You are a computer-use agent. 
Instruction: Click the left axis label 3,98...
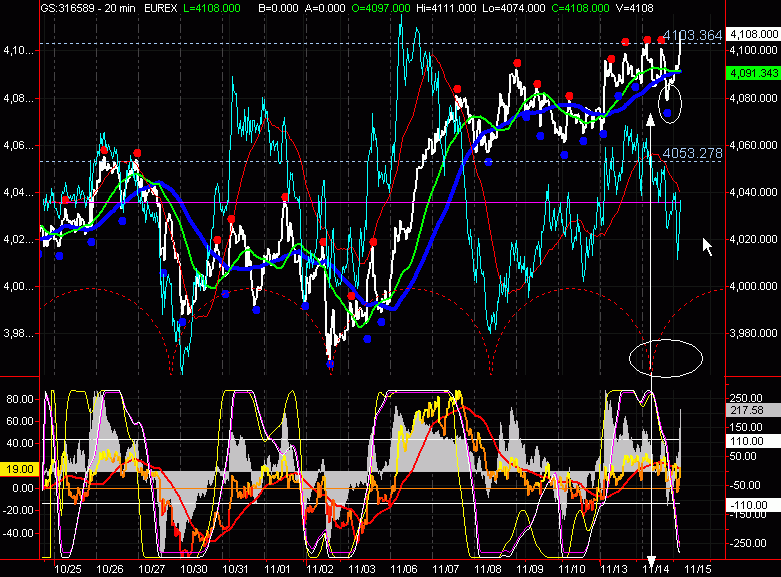pyautogui.click(x=19, y=333)
